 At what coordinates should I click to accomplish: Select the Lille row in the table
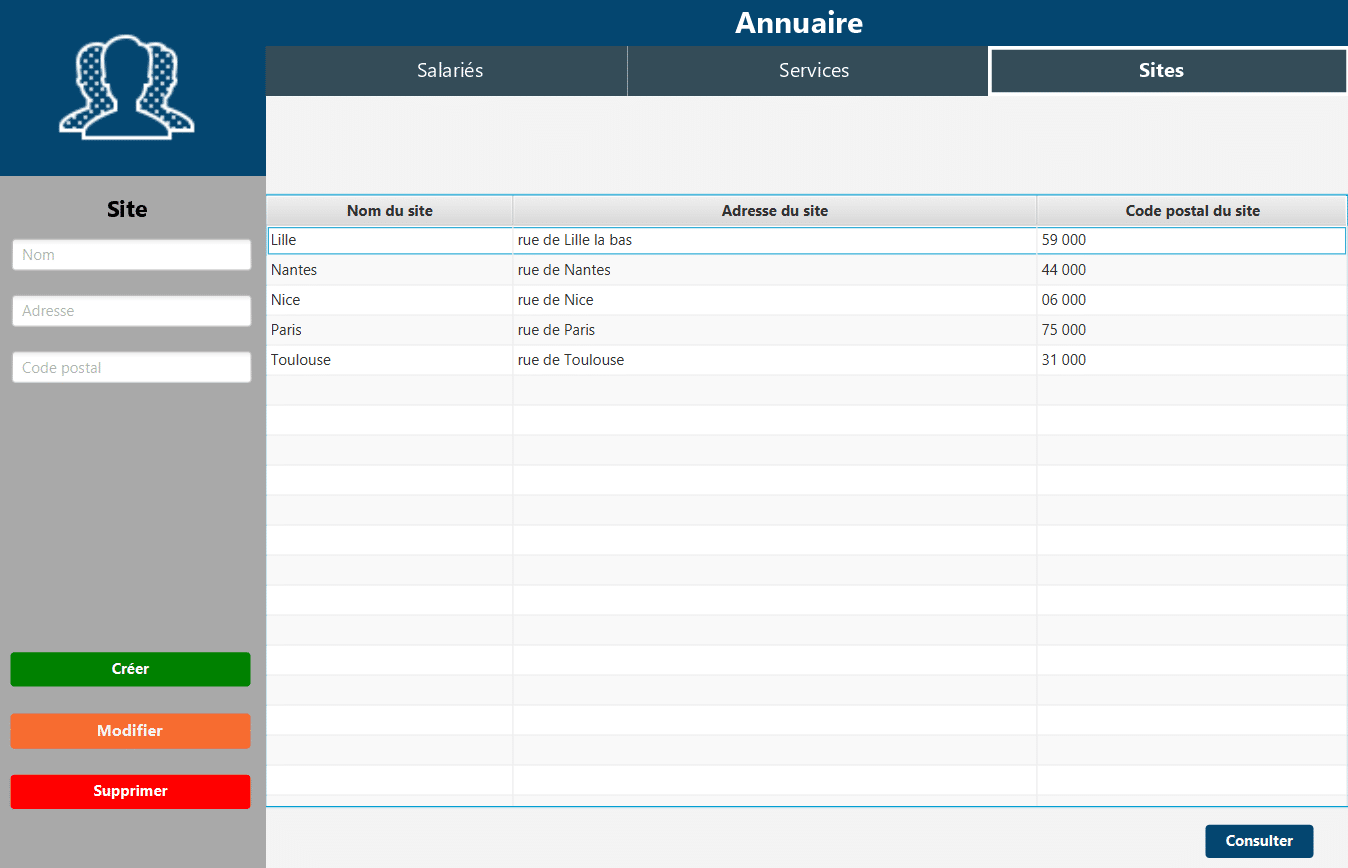(x=390, y=240)
